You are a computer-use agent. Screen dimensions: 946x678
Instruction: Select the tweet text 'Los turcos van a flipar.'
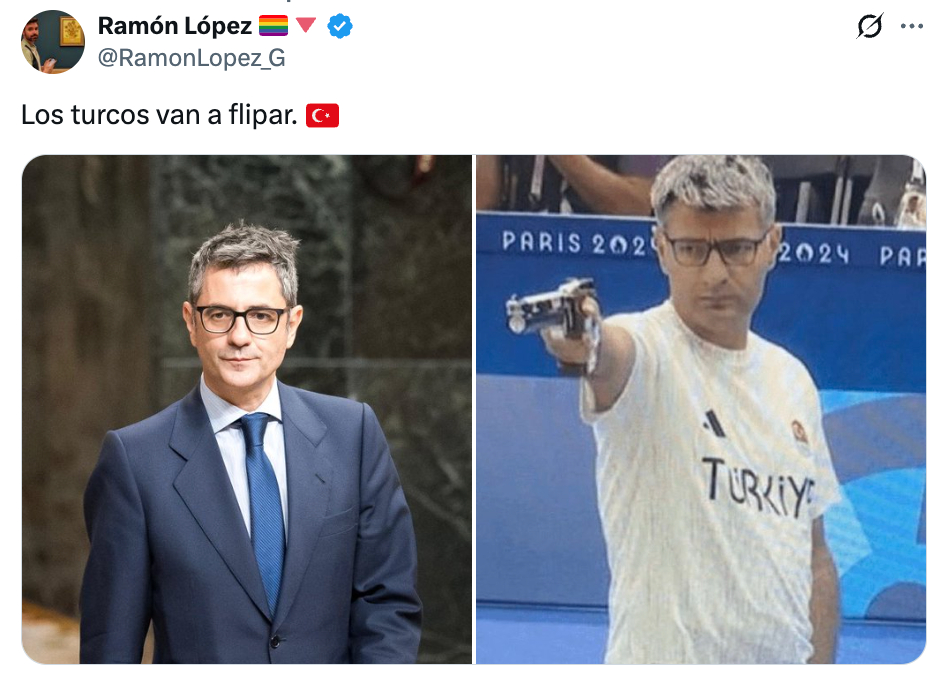159,115
